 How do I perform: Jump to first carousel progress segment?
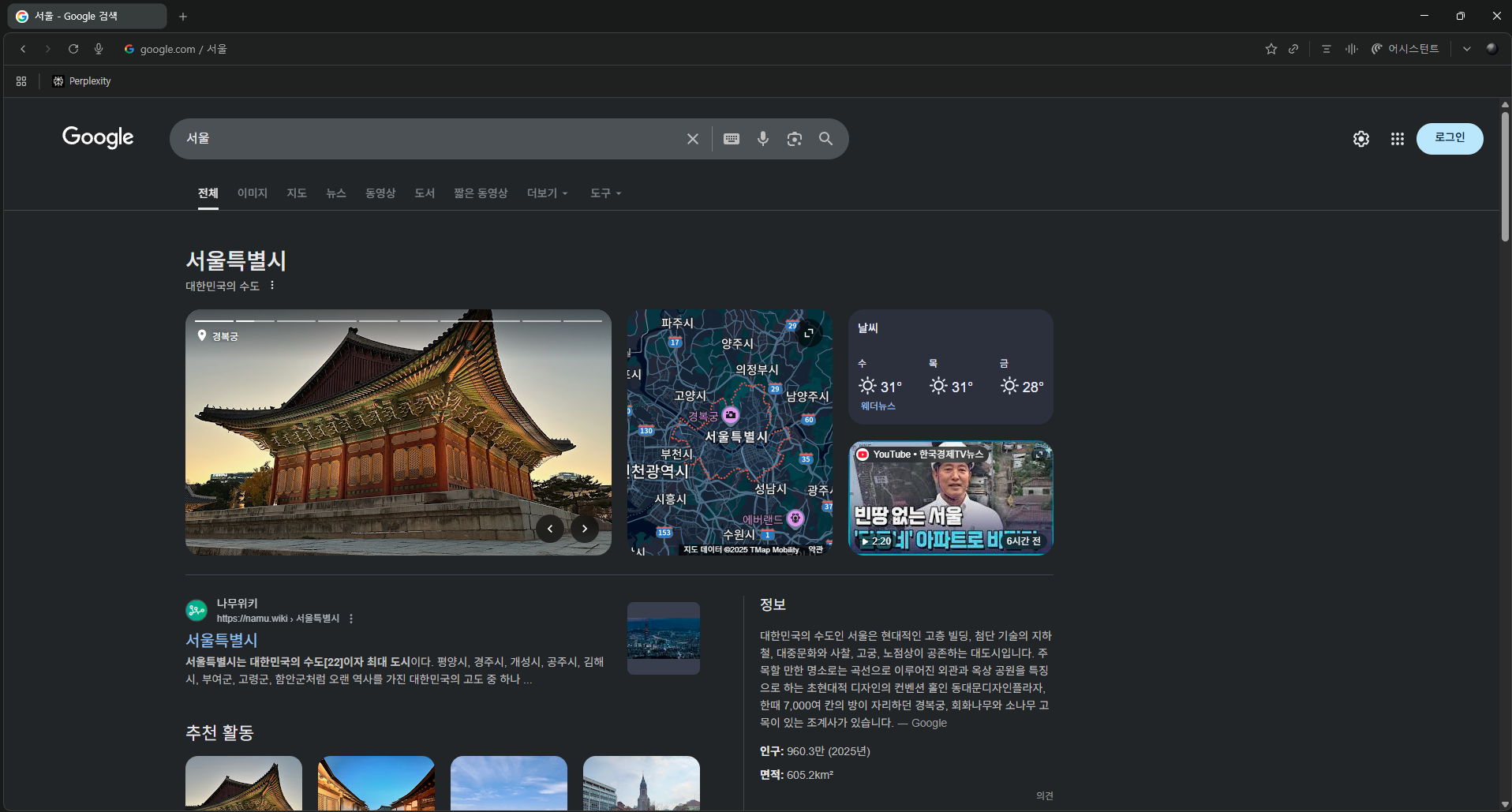click(x=214, y=321)
